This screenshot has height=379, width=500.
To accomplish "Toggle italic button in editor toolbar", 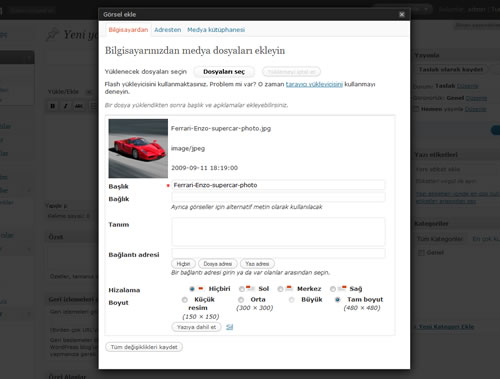I will coord(66,106).
